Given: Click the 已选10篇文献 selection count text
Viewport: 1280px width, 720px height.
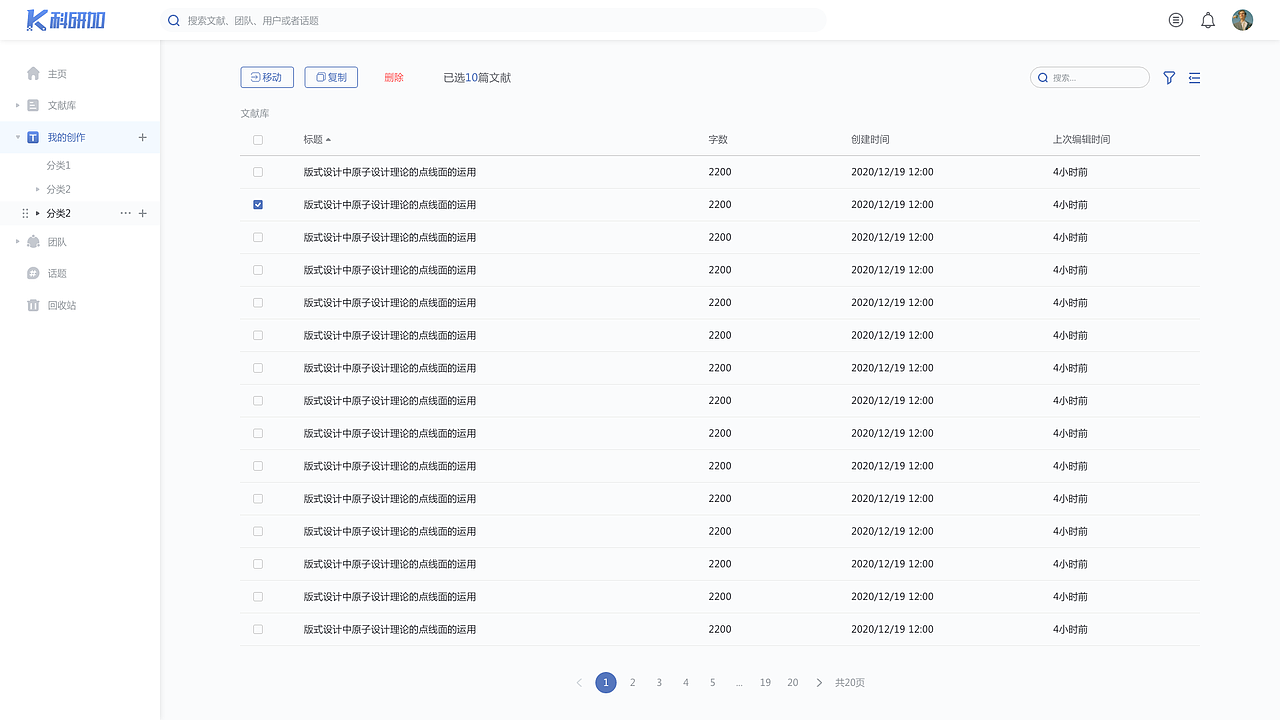Looking at the screenshot, I should (477, 77).
